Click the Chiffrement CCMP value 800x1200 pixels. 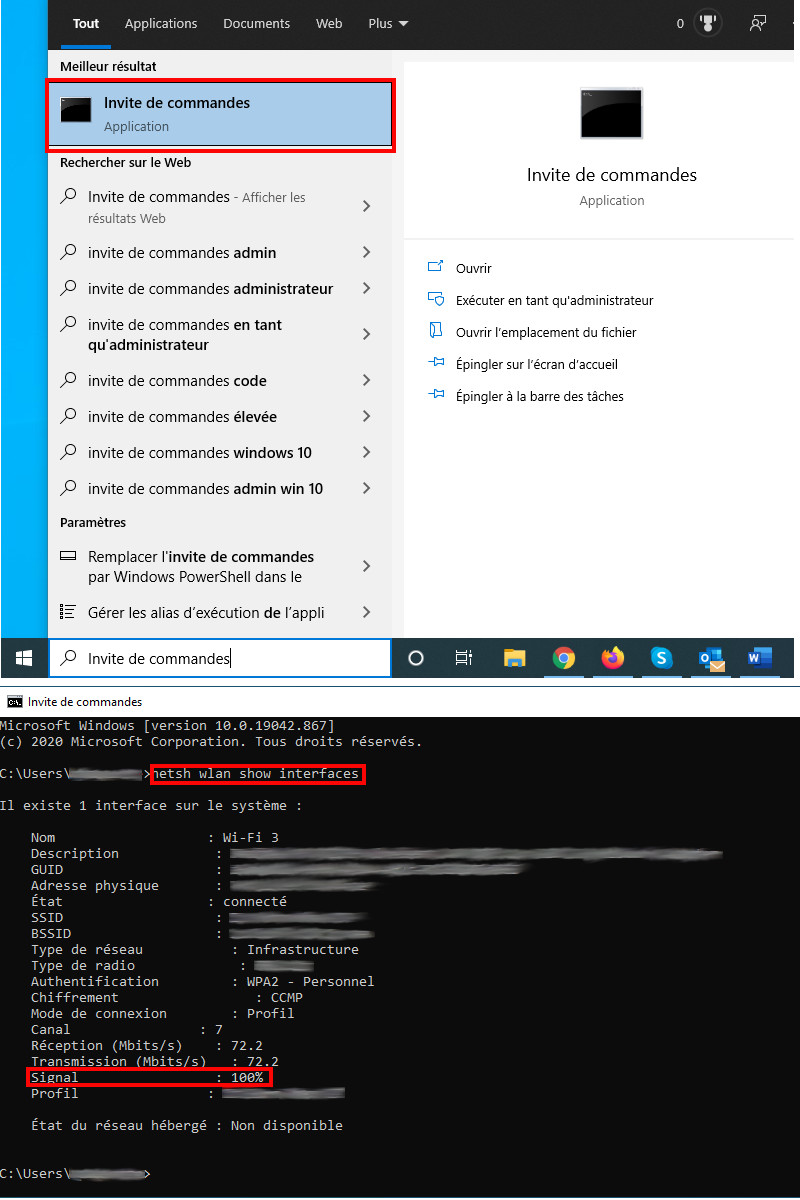click(x=286, y=997)
